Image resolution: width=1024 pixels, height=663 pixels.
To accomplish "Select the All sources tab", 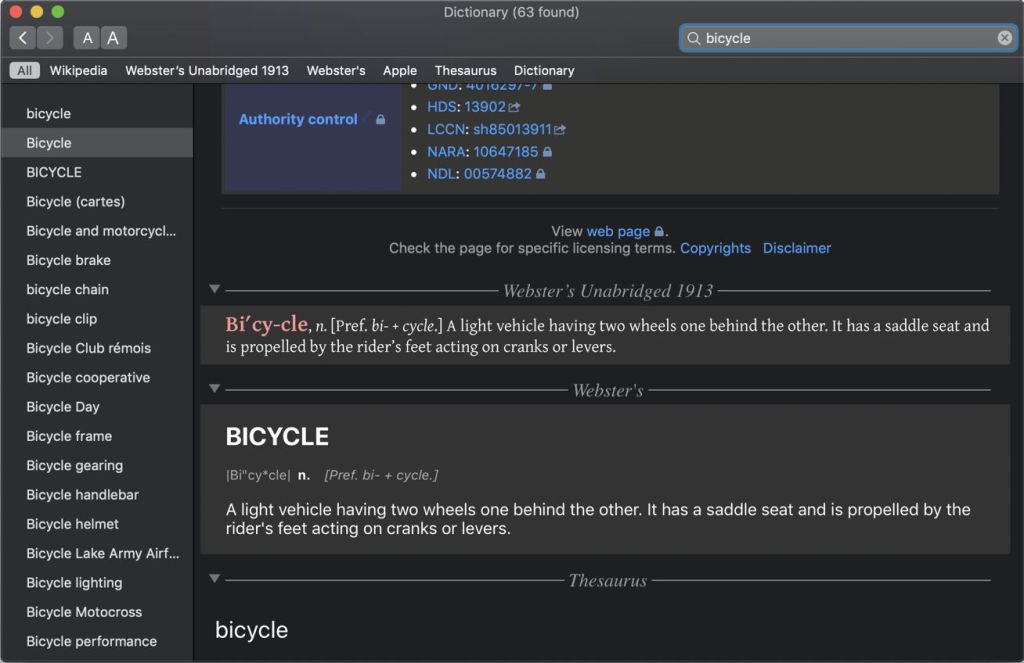I will point(24,70).
